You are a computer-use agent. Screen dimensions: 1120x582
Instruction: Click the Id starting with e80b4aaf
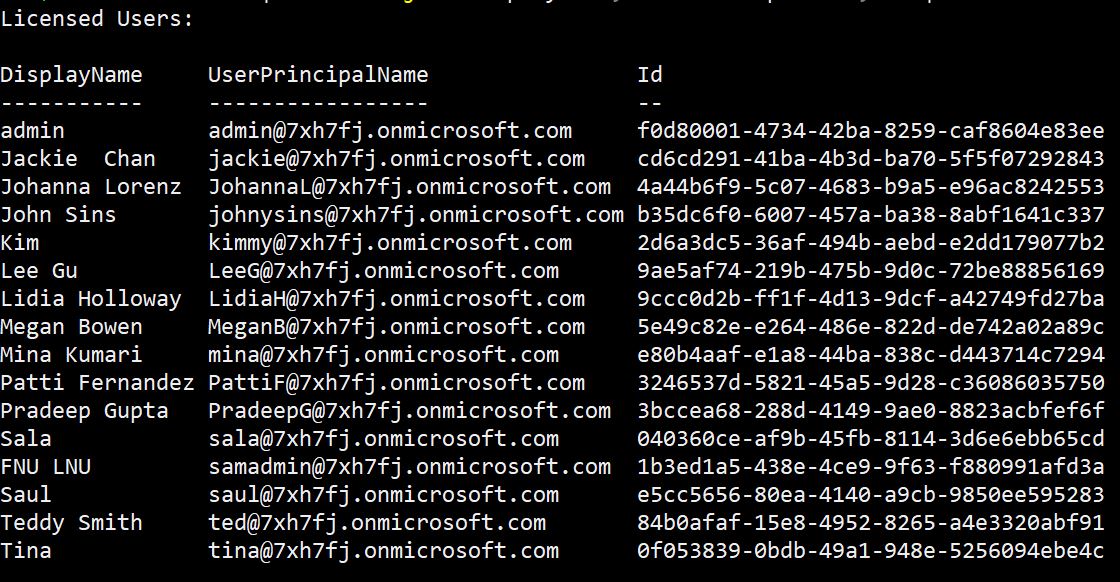[870, 355]
